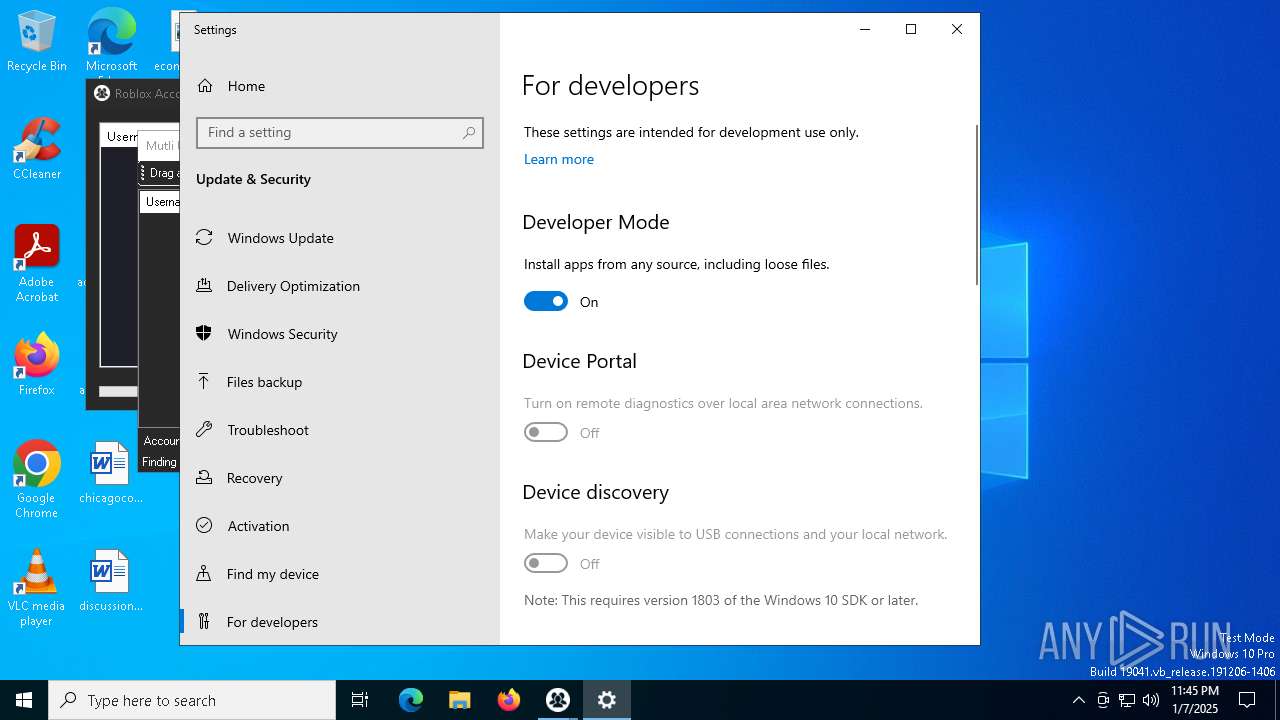This screenshot has height=720, width=1280.
Task: Open CCleaner desktop shortcut
Action: [x=37, y=149]
